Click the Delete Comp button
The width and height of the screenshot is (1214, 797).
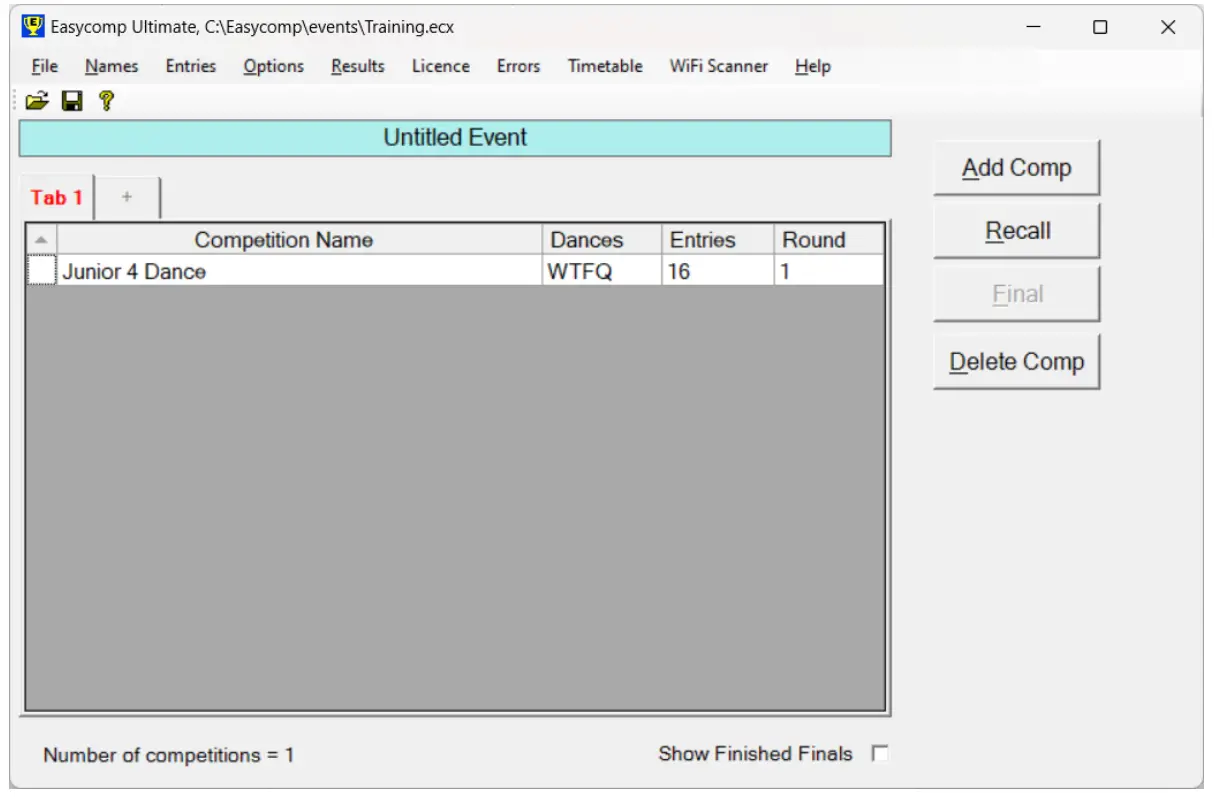[1016, 362]
